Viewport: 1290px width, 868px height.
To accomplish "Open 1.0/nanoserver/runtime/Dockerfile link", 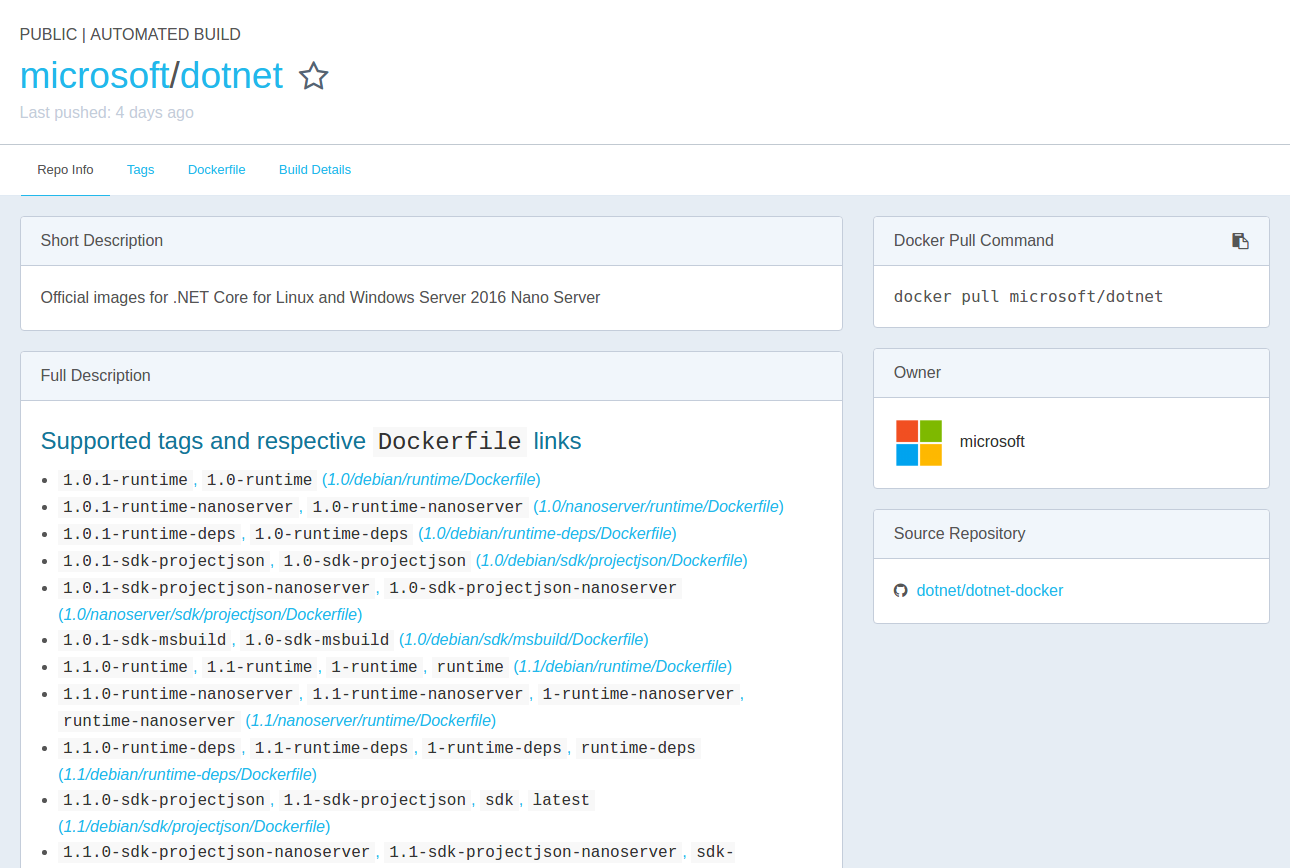I will point(658,506).
